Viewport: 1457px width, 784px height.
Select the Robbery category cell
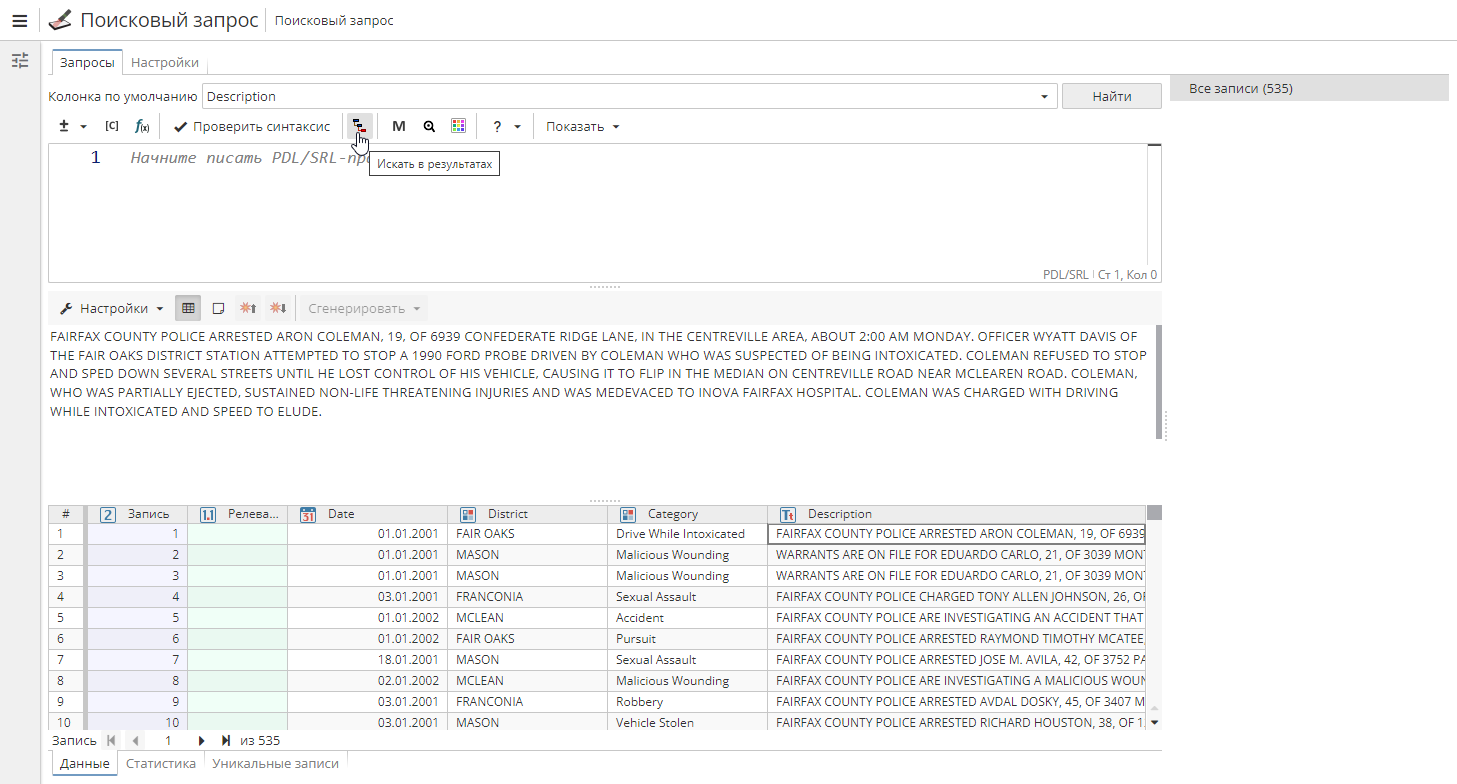(687, 702)
